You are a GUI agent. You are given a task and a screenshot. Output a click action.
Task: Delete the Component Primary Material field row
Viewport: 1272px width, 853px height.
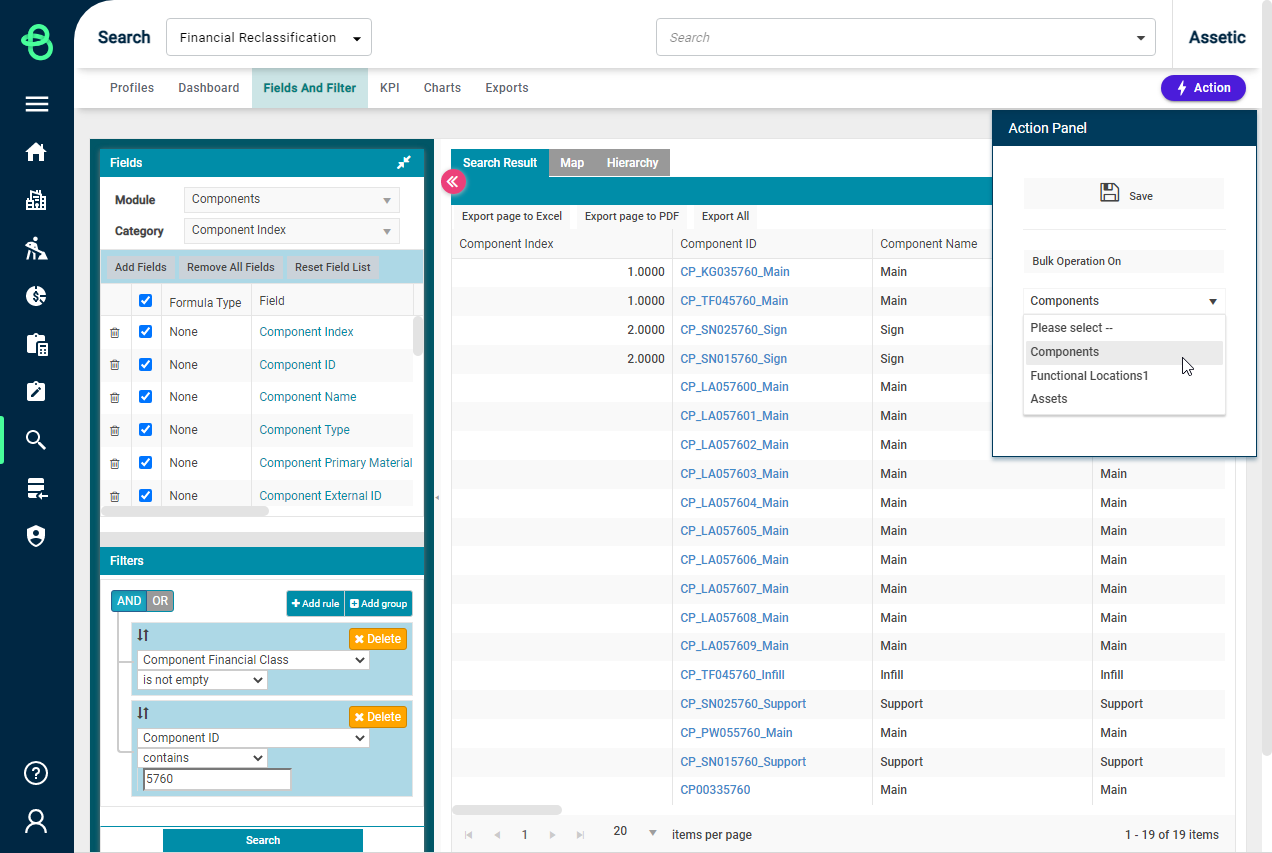pyautogui.click(x=114, y=463)
